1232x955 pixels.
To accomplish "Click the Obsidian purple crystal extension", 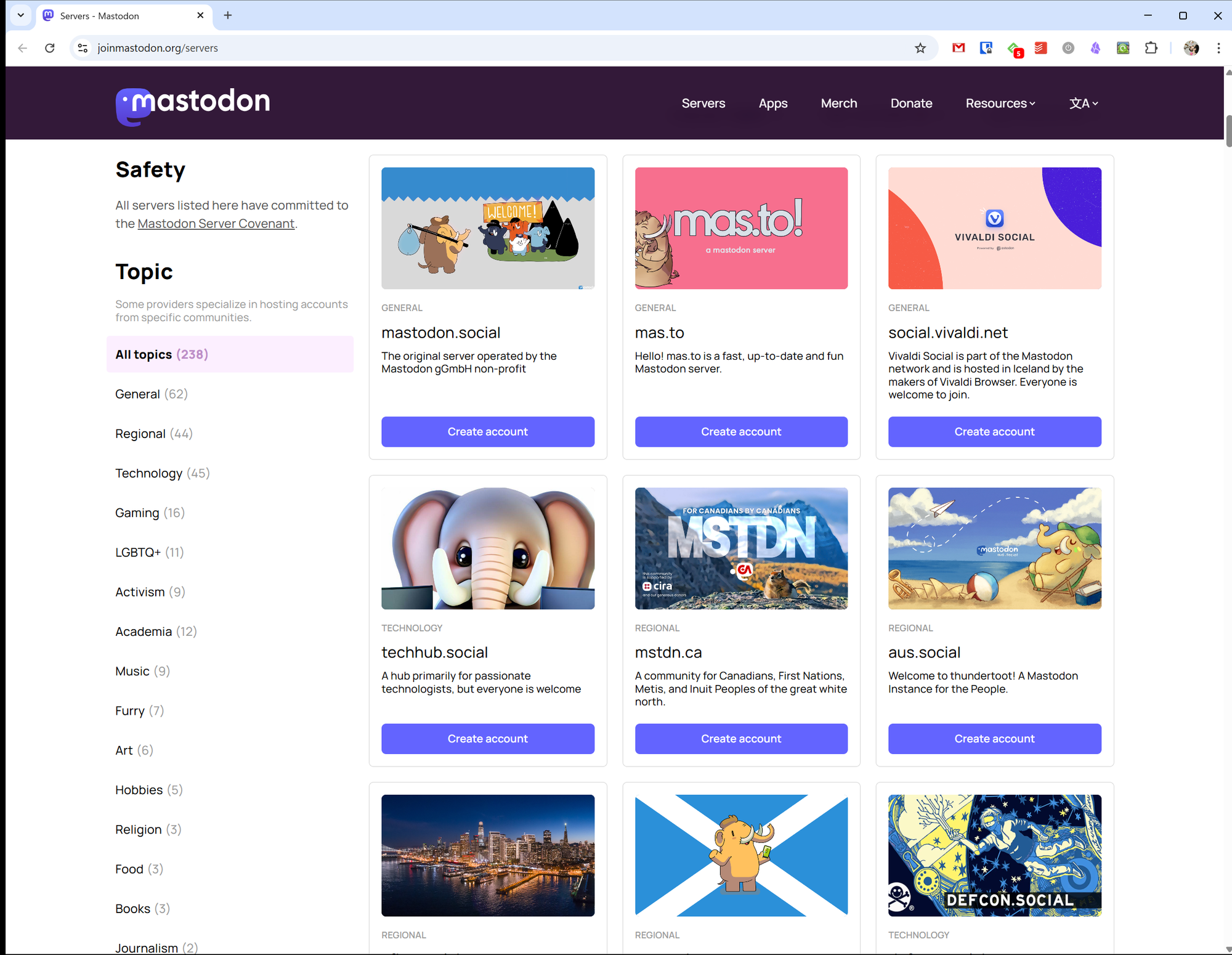I will 1095,48.
